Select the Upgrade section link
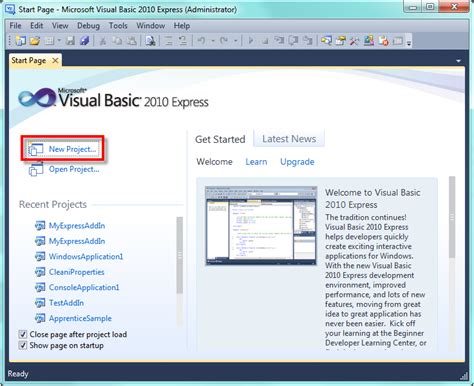The image size is (474, 386). (297, 162)
